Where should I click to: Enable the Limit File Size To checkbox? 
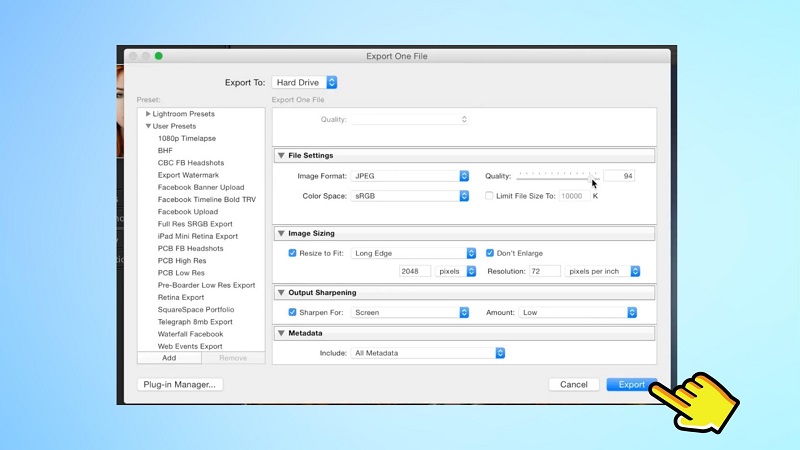[x=489, y=196]
